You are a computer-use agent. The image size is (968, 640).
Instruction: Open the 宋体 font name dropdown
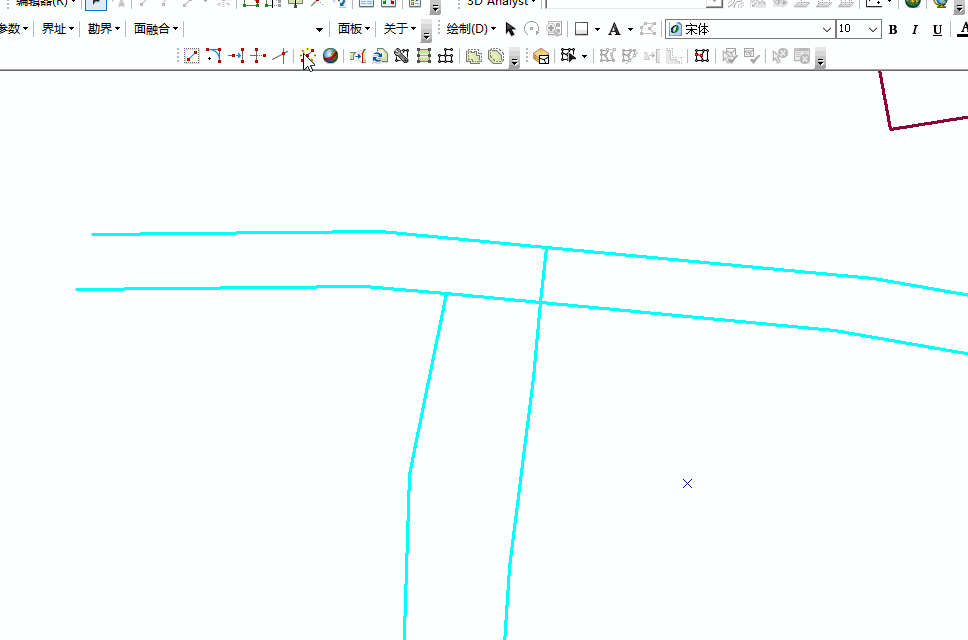[x=826, y=30]
